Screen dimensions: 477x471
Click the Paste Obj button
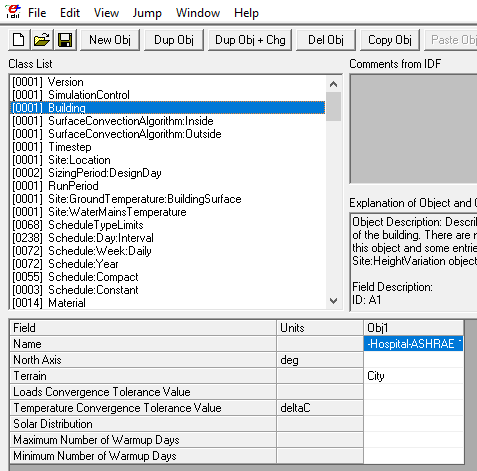click(x=451, y=40)
